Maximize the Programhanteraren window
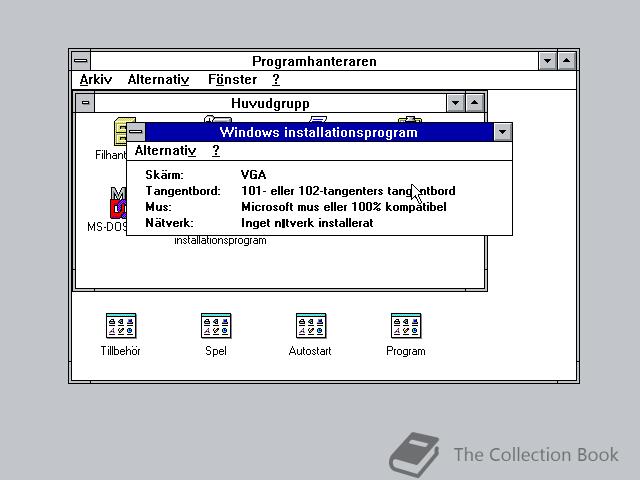 (567, 61)
